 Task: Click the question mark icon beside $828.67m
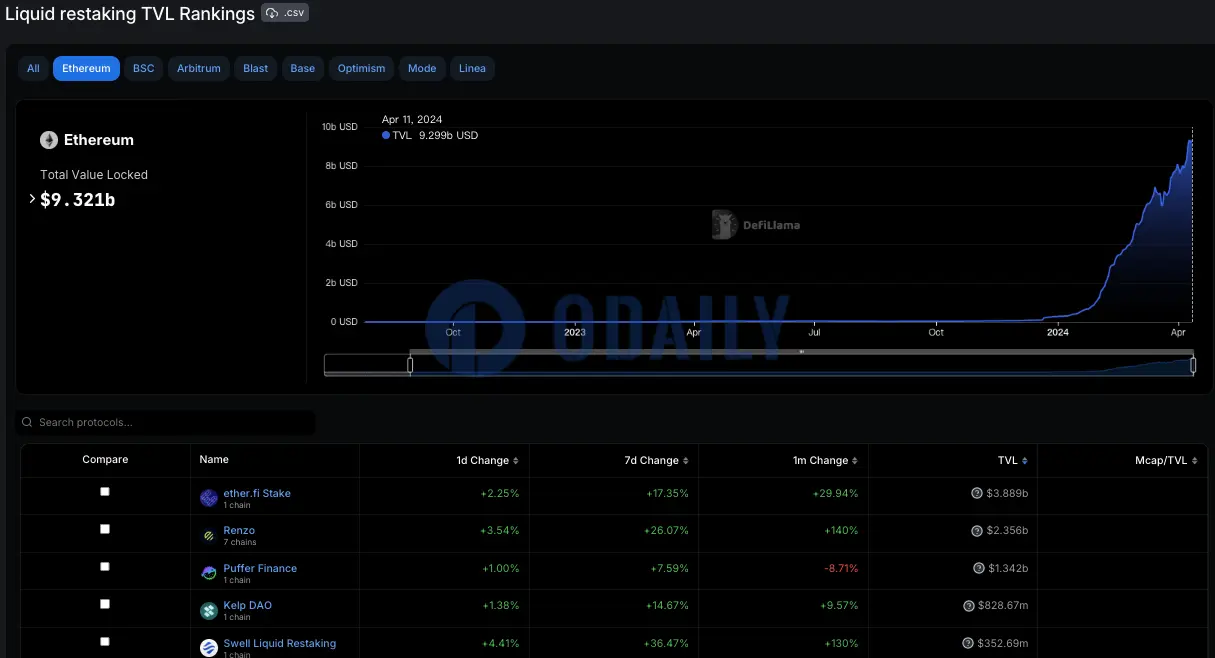(968, 605)
